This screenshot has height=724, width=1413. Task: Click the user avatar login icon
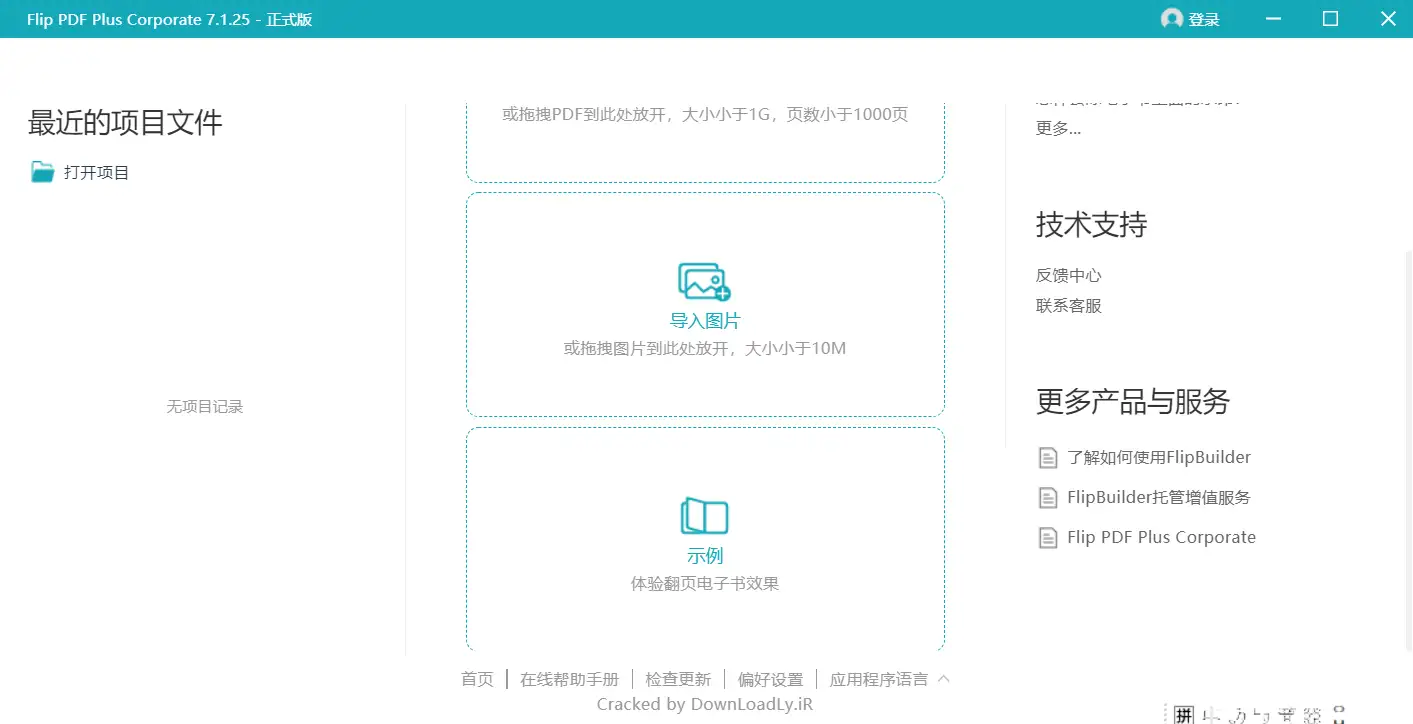point(1171,19)
